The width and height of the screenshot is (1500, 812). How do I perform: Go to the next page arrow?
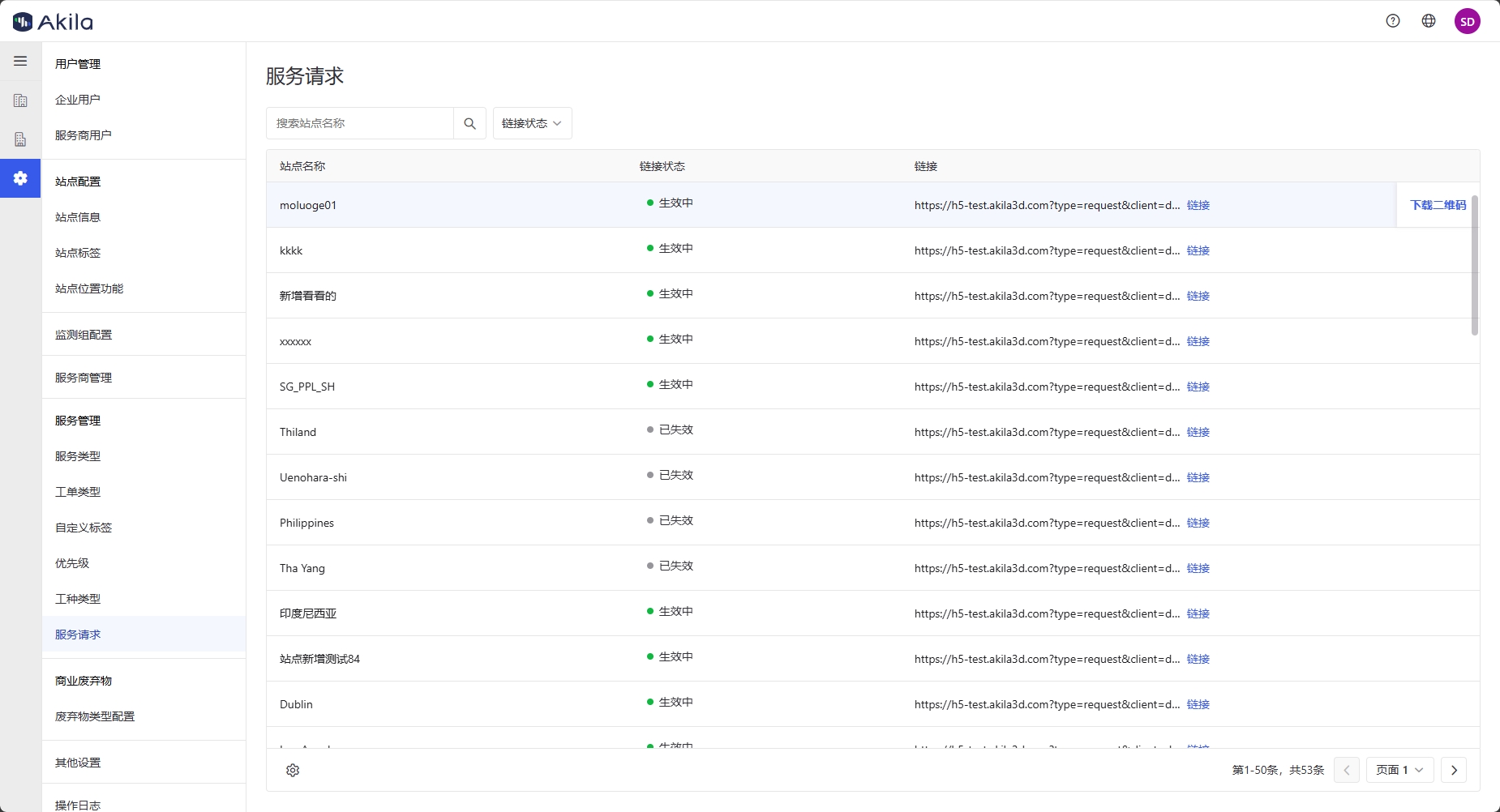tap(1454, 770)
